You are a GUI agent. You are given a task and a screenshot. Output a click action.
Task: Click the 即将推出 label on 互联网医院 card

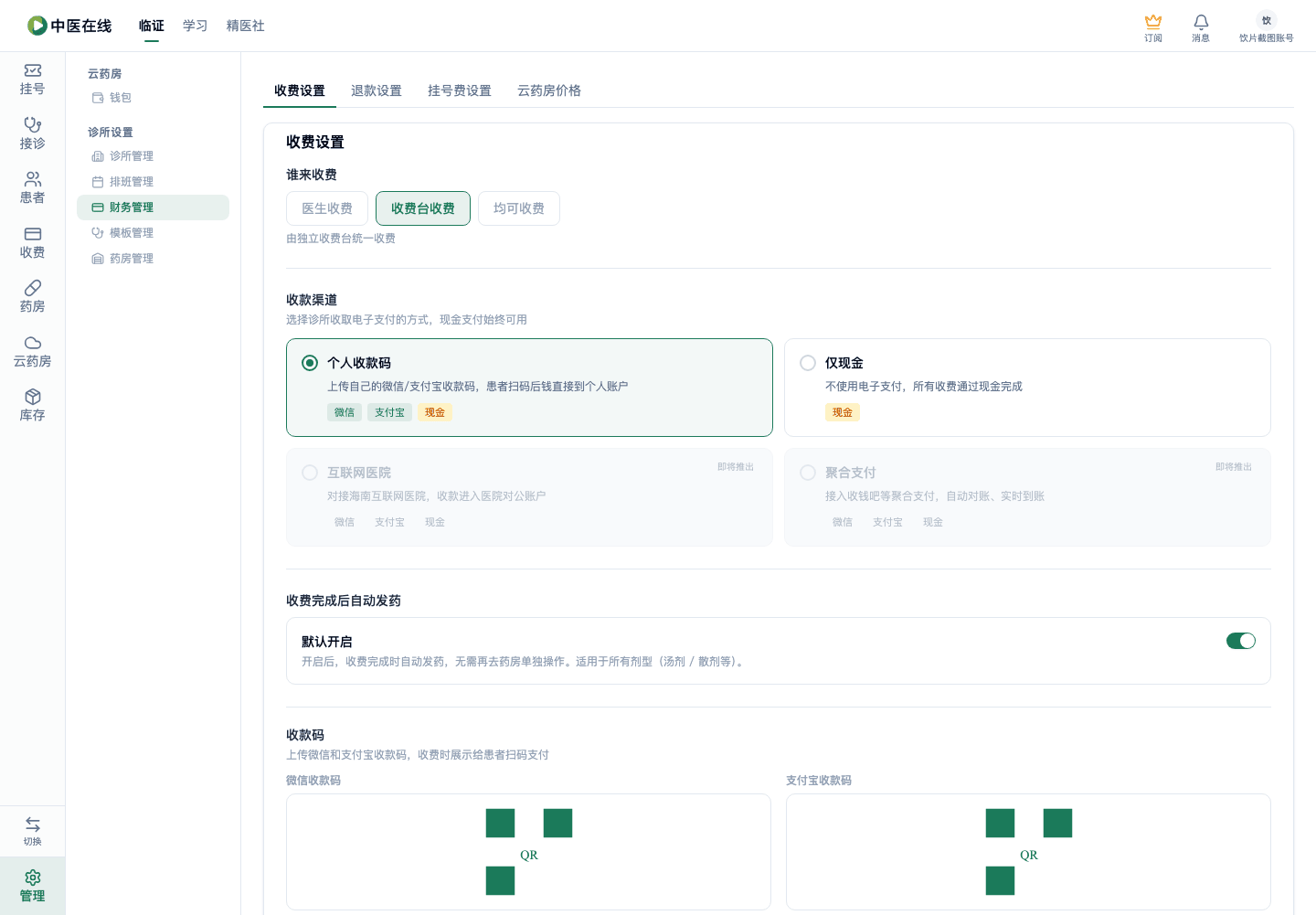pos(736,467)
